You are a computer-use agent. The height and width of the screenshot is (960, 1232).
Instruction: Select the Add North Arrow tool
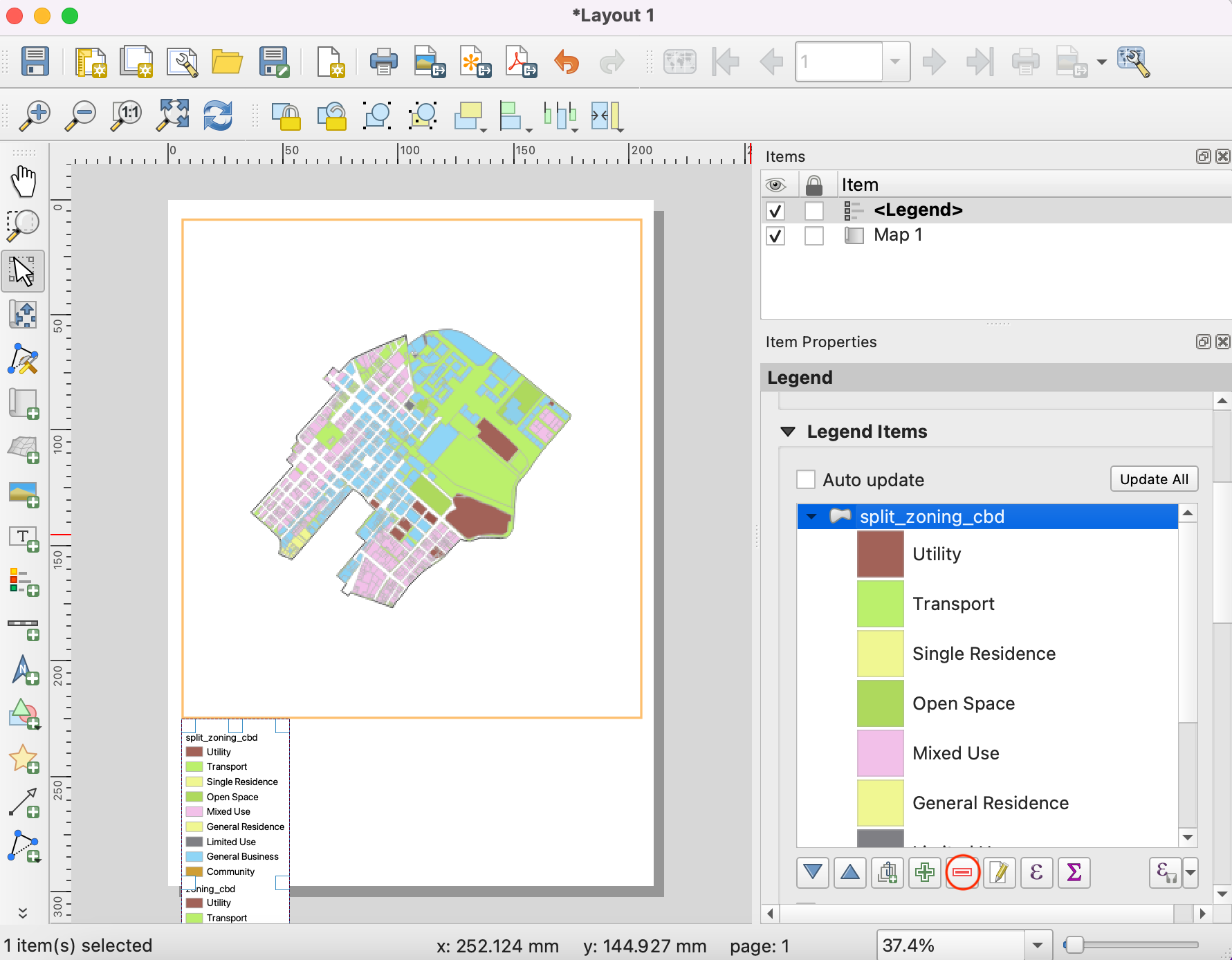coord(24,670)
